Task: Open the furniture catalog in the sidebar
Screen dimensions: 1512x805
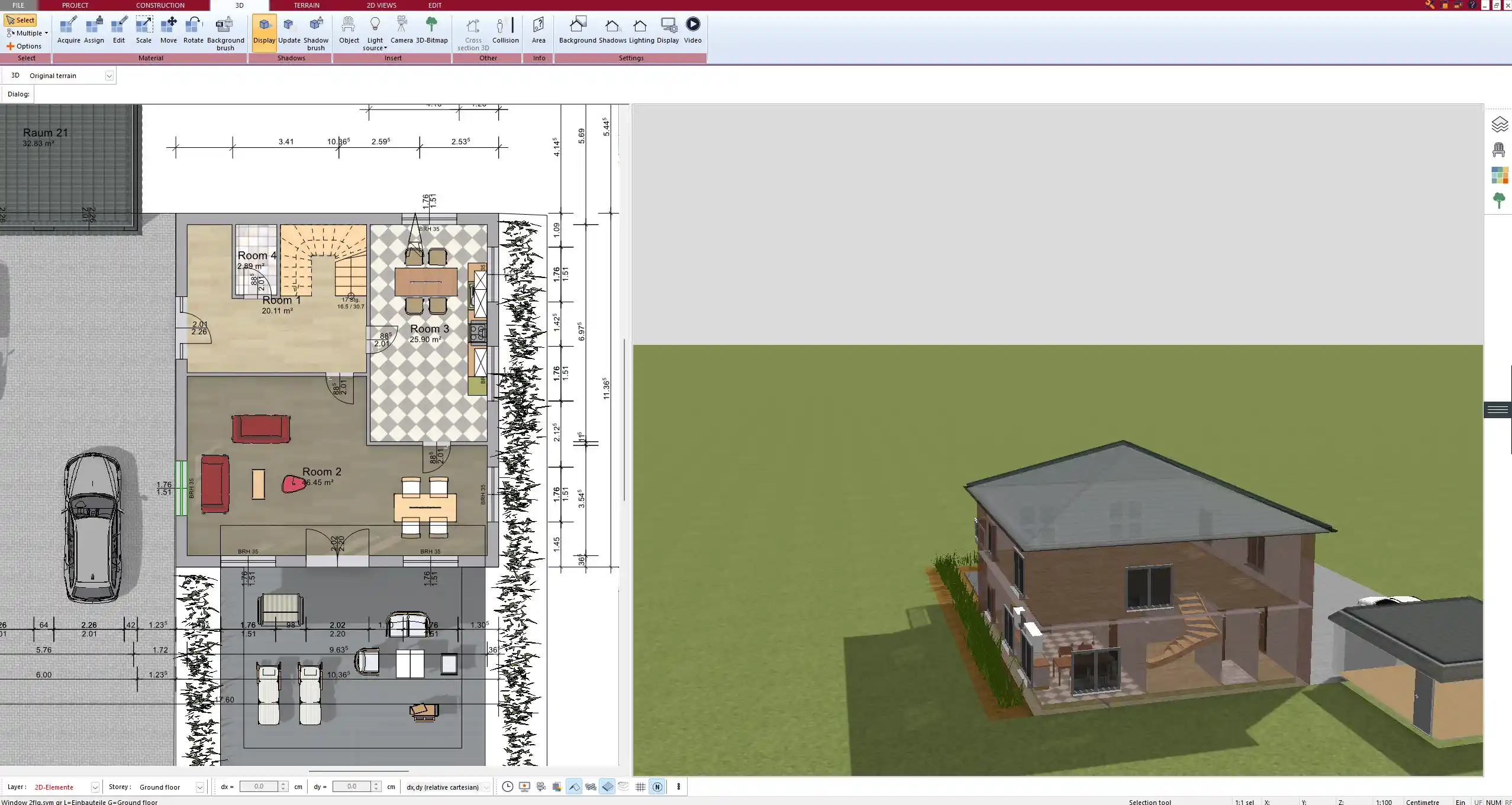Action: point(1499,149)
